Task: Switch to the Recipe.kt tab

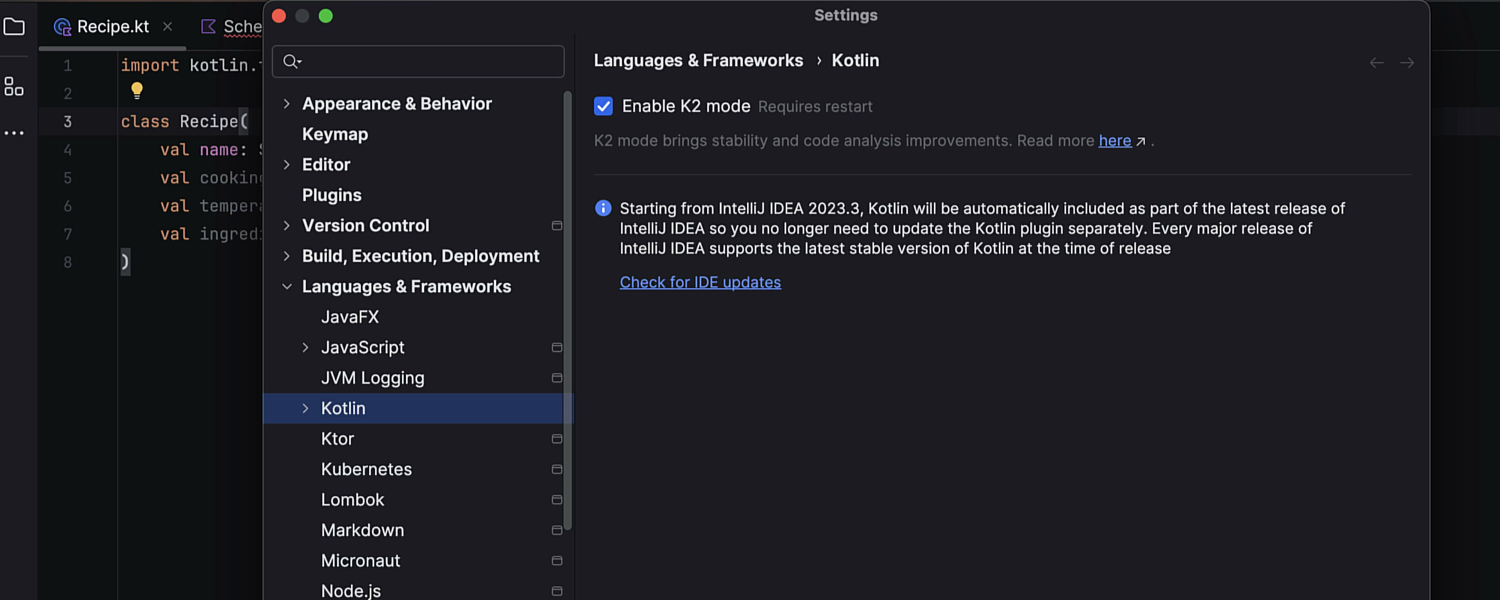Action: coord(112,27)
